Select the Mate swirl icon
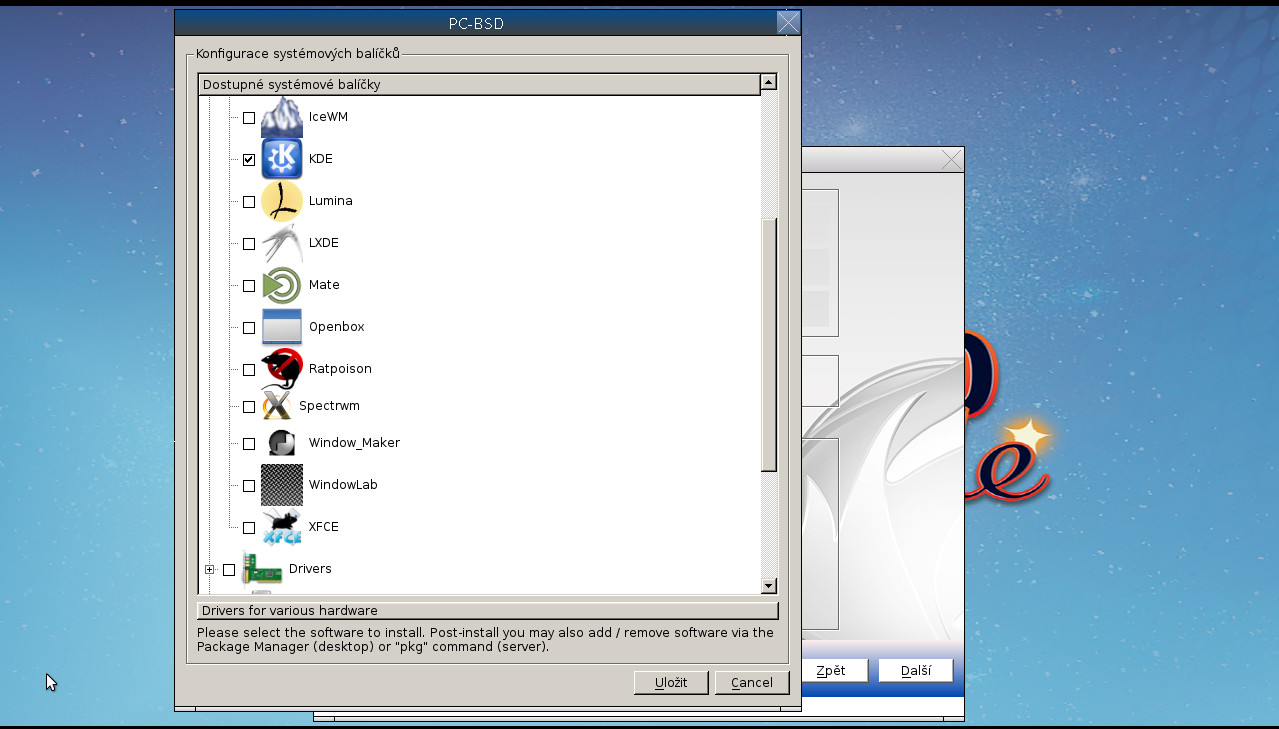1279x729 pixels. tap(281, 284)
